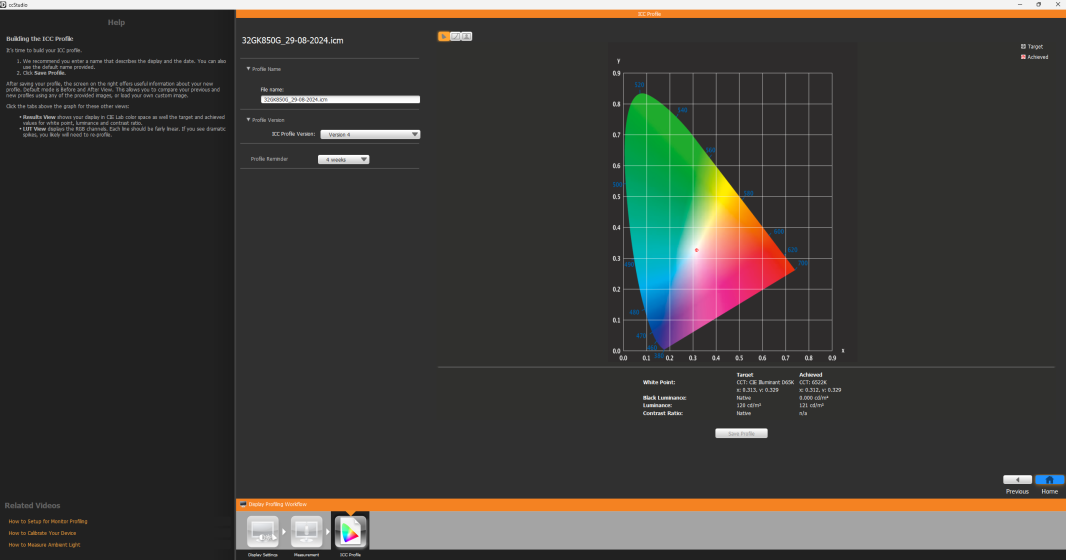Viewport: 1066px width, 560px height.
Task: Click the Building the ICC Profile heading
Action: 39,39
